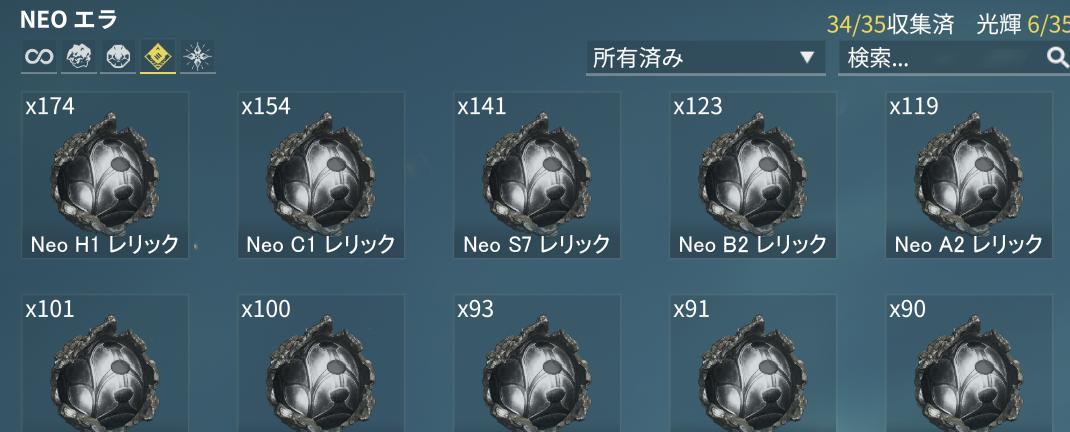Screen dimensions: 1070x432
Task: Select the Neo C1 レリック x154
Action: (321, 175)
